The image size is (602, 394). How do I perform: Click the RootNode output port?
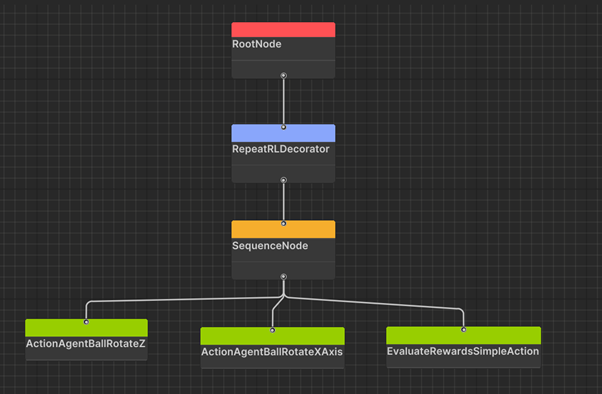pos(283,76)
